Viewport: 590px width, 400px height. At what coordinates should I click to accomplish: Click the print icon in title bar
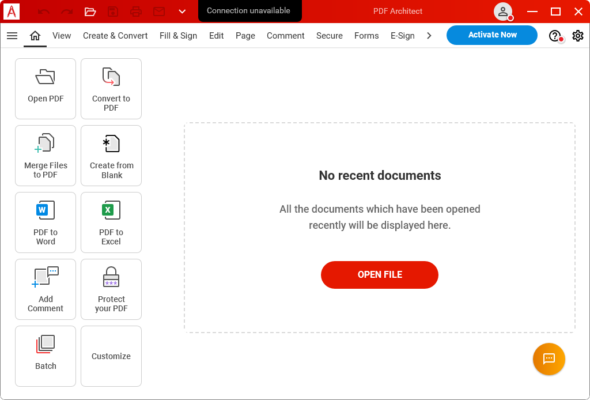click(x=136, y=12)
